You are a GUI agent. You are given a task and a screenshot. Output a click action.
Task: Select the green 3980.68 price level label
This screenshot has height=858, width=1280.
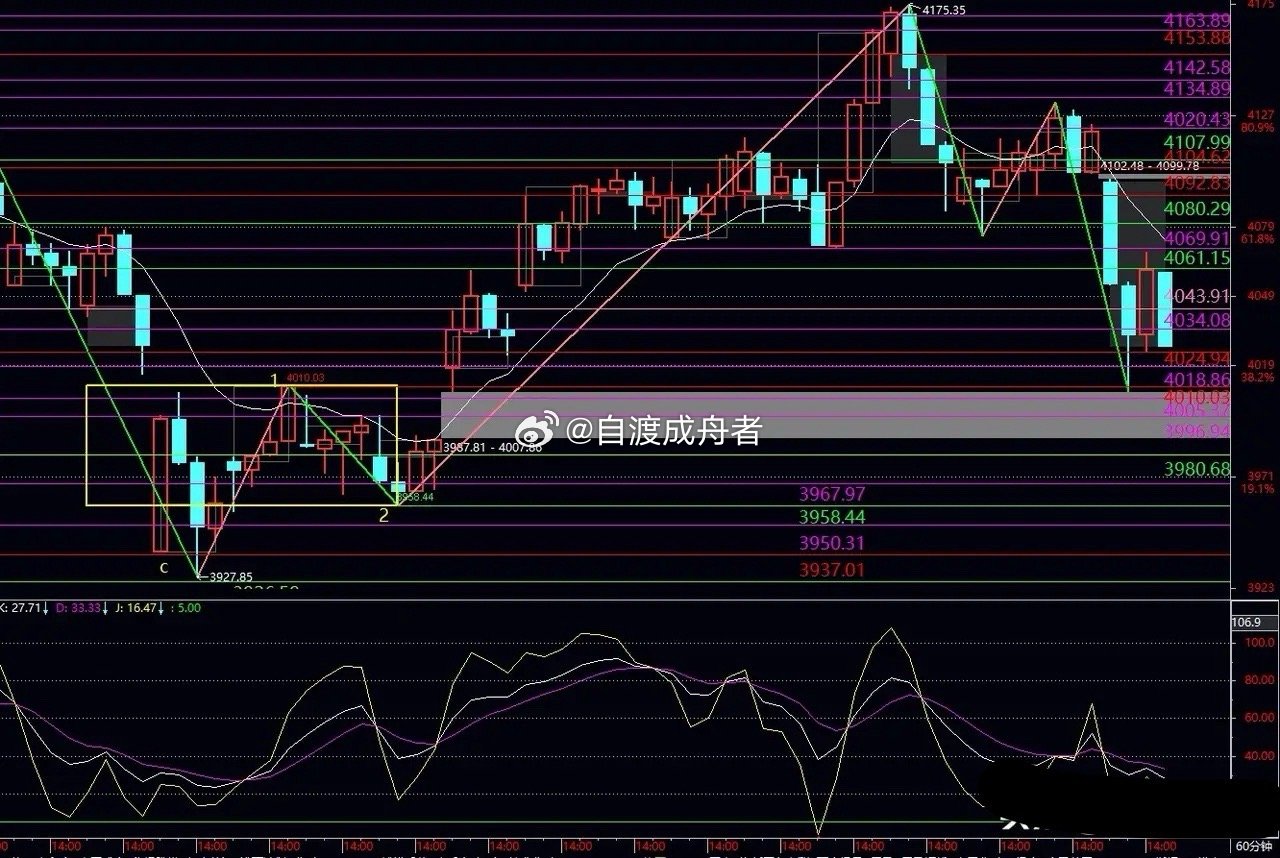point(1198,469)
